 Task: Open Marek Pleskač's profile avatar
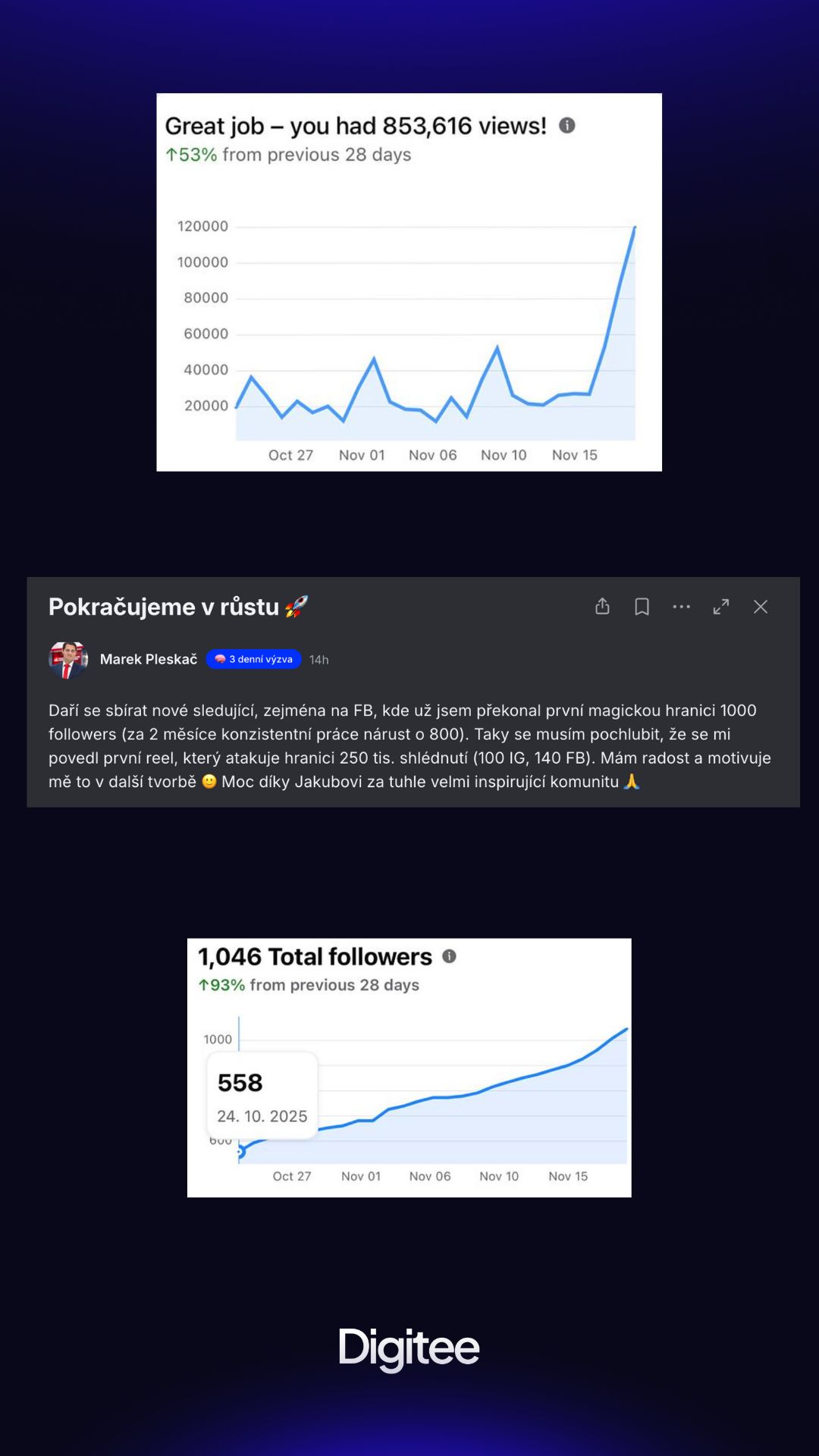tap(68, 659)
